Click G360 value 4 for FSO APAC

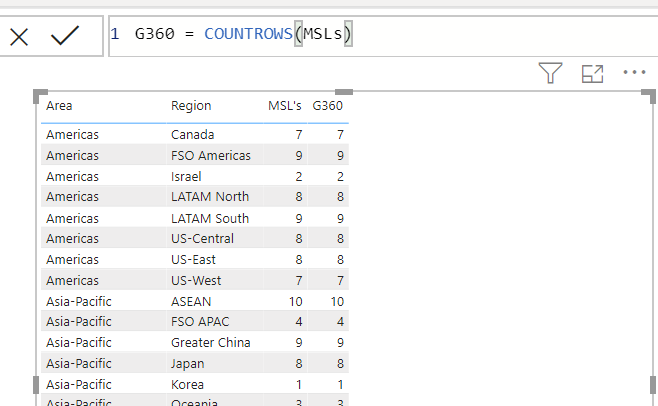point(340,322)
